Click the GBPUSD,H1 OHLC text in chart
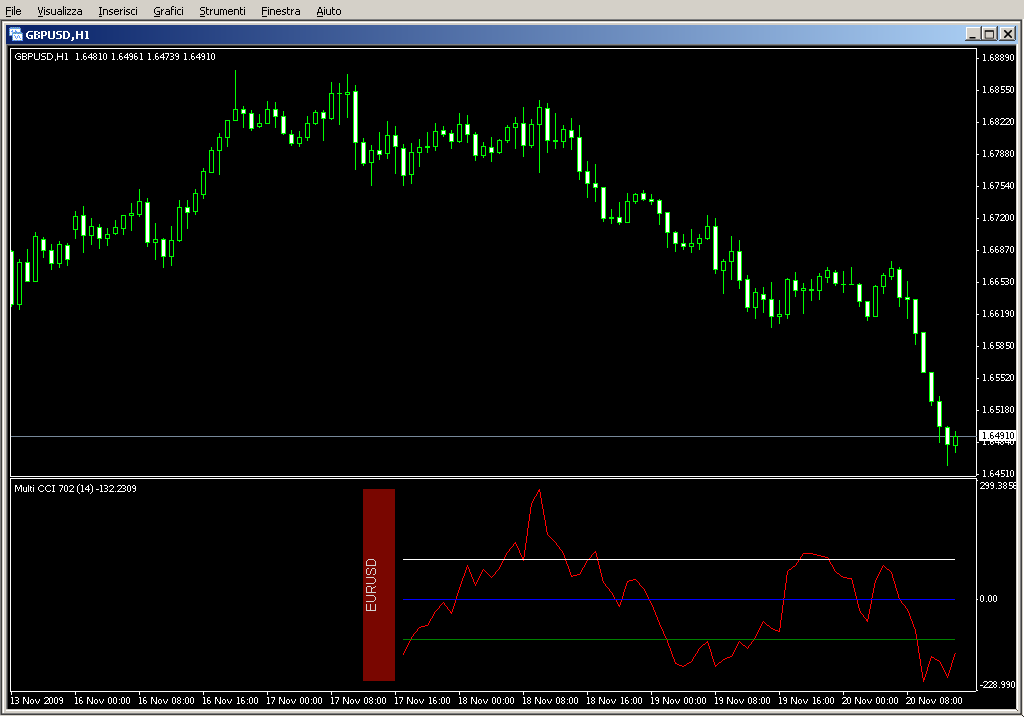The height and width of the screenshot is (717, 1024). (x=115, y=57)
